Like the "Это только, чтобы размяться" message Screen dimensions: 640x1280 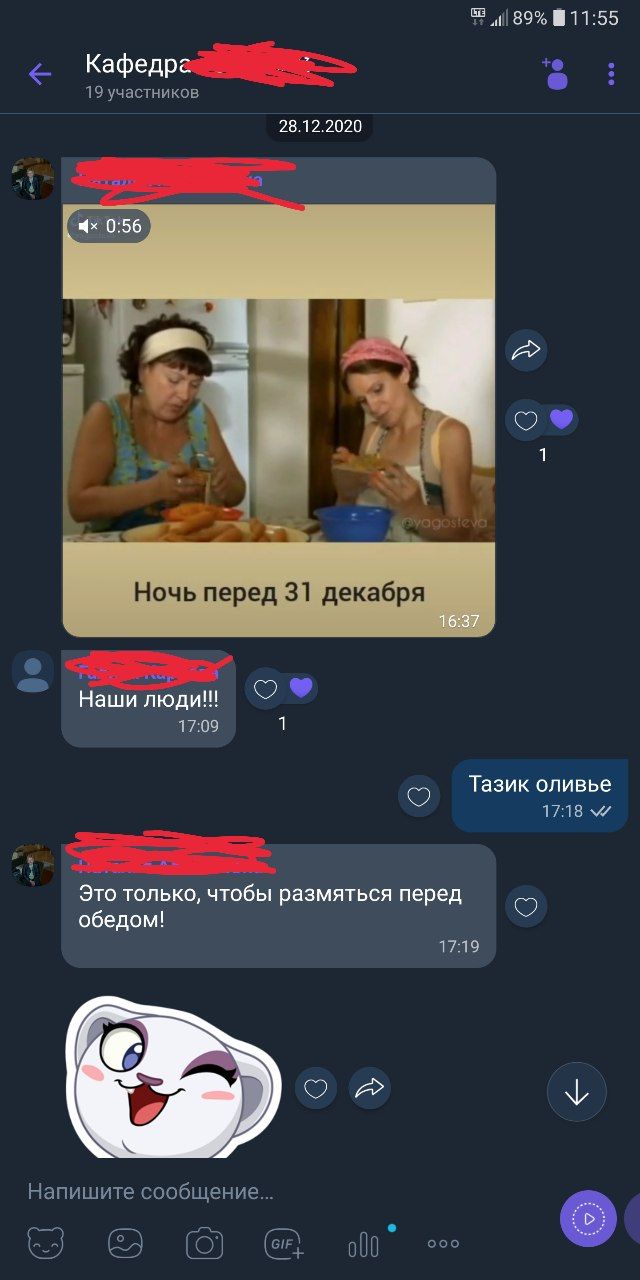pos(526,907)
